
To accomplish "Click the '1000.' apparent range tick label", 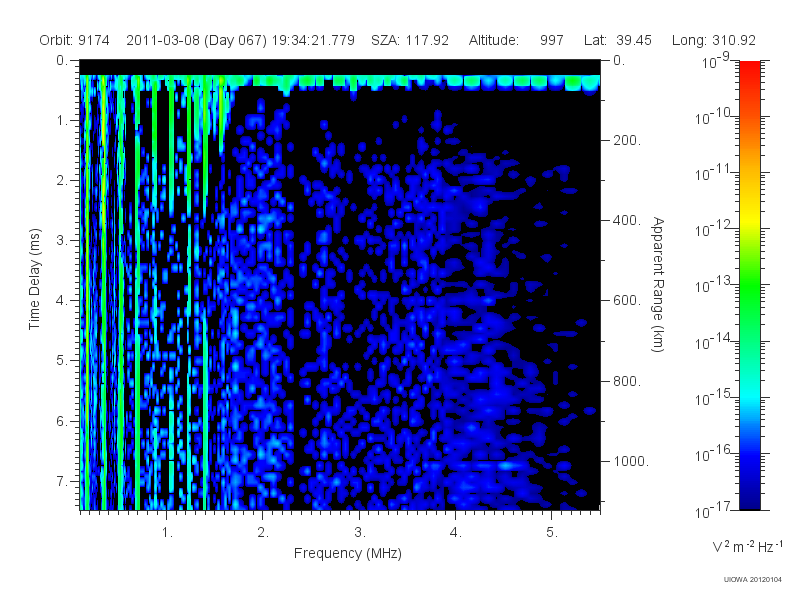I will [630, 461].
